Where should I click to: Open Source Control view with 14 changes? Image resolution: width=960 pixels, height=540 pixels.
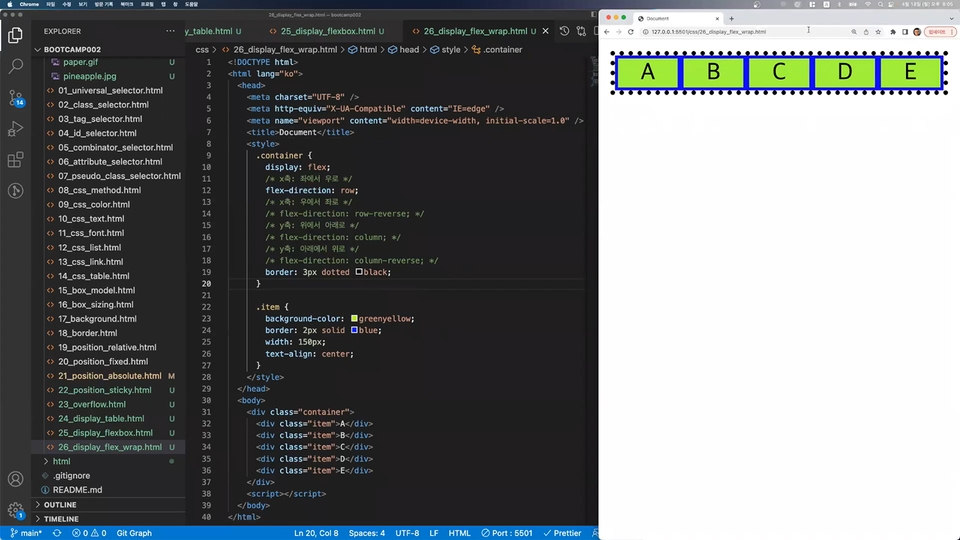click(15, 97)
